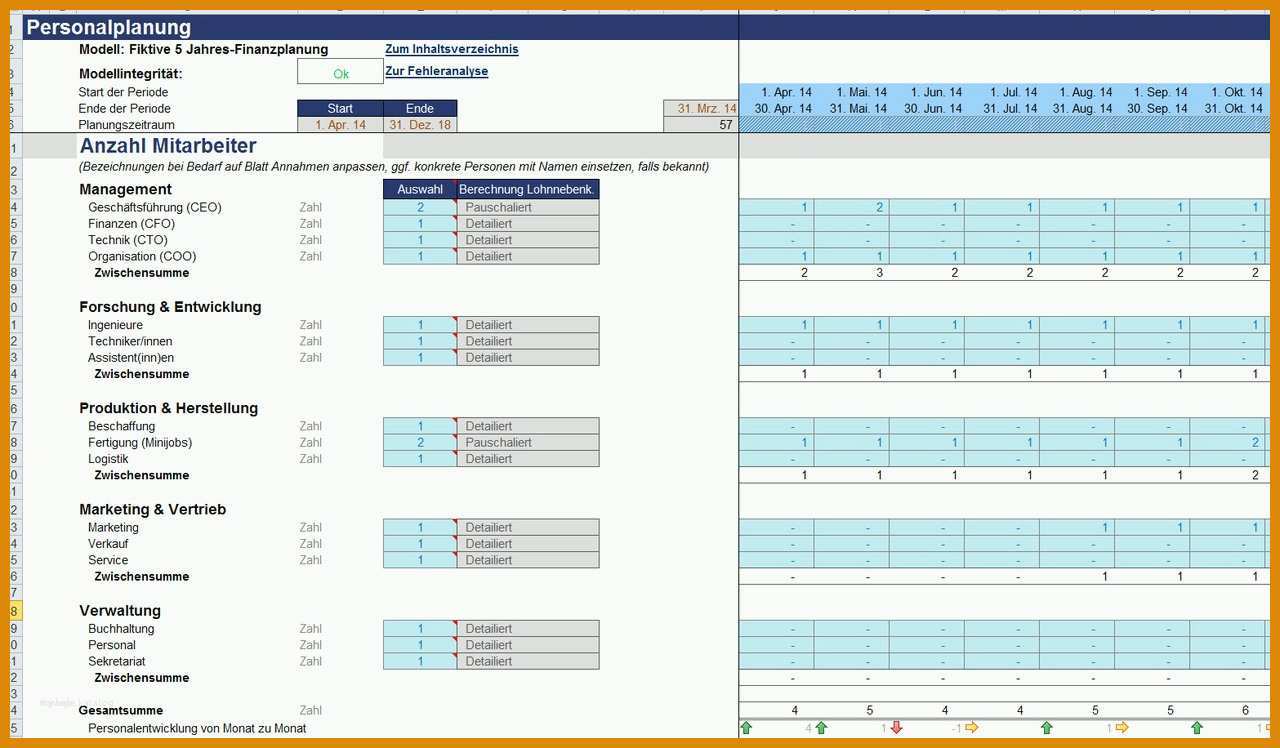Click the 'Gesamtsumme' row label
Screen dimensions: 1280x748
coord(121,710)
